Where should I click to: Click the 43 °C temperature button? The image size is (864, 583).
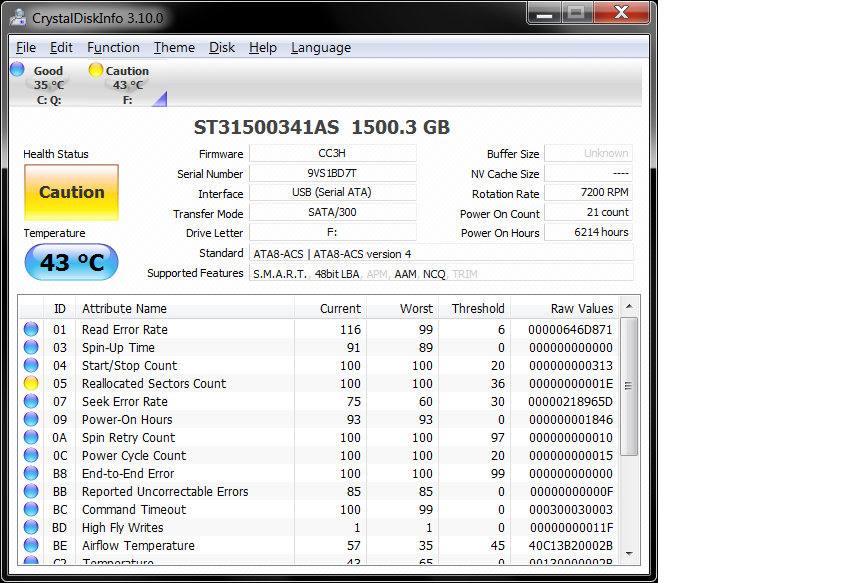71,263
